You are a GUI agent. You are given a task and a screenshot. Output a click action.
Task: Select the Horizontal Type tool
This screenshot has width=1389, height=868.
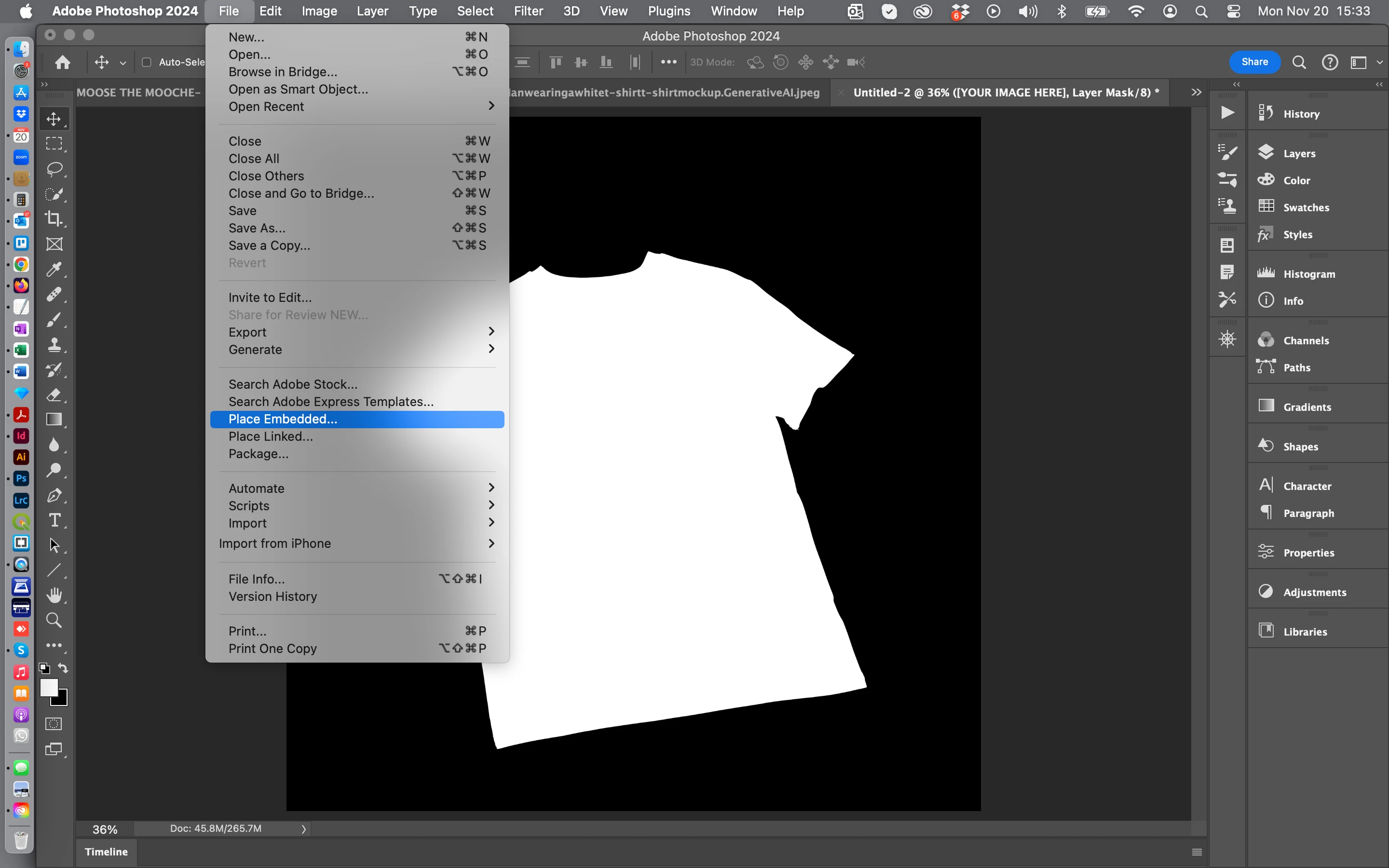54,520
